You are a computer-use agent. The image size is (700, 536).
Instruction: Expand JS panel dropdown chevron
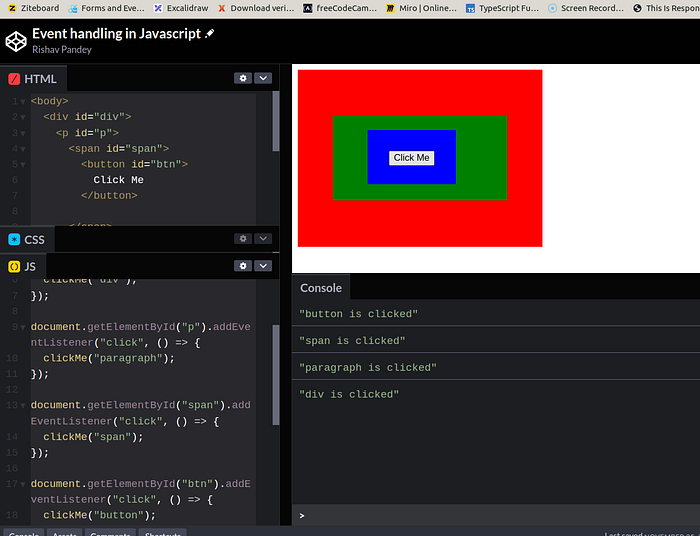[x=263, y=266]
